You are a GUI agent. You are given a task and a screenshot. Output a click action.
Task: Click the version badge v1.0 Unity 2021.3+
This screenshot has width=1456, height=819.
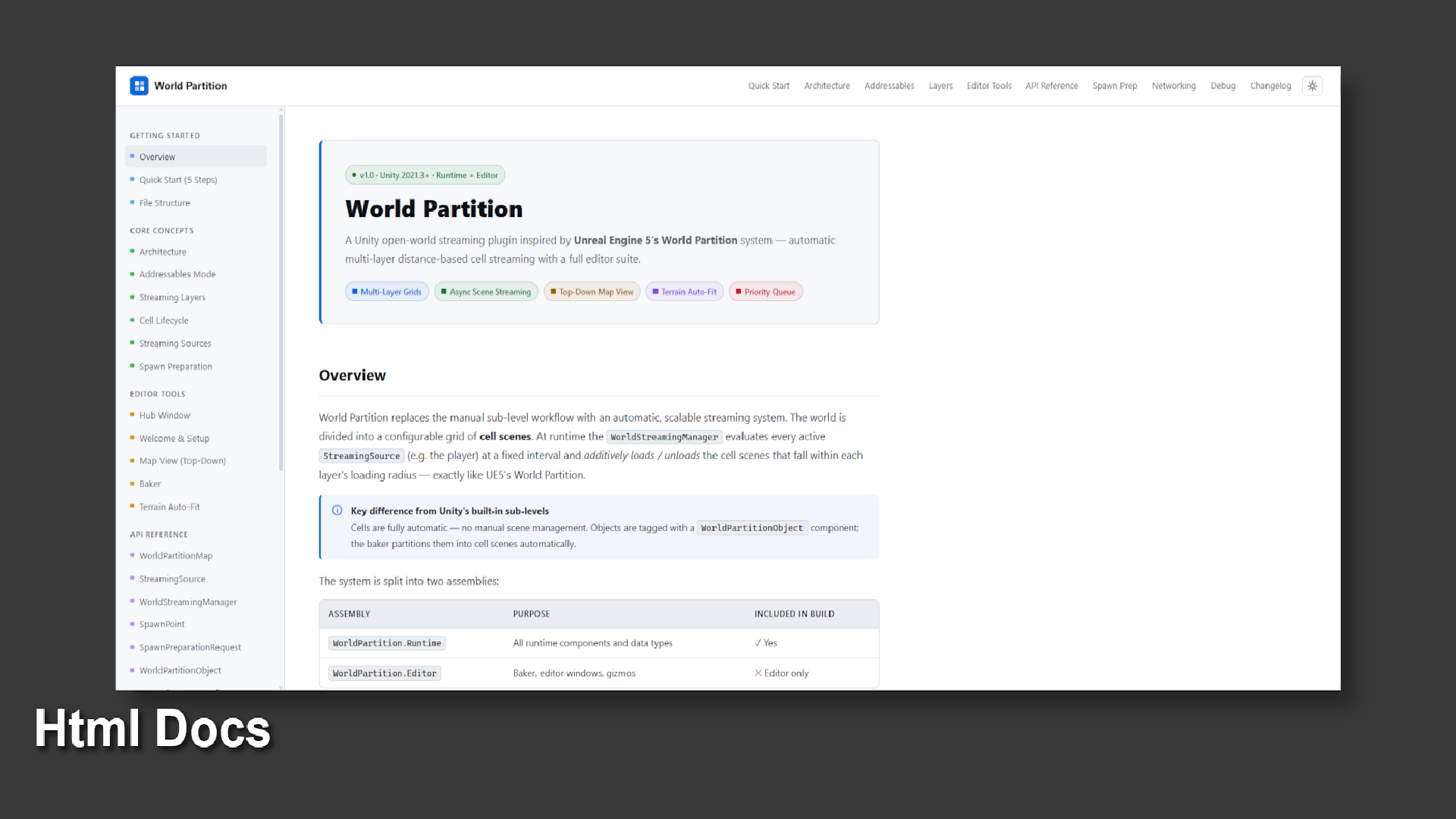[x=425, y=175]
